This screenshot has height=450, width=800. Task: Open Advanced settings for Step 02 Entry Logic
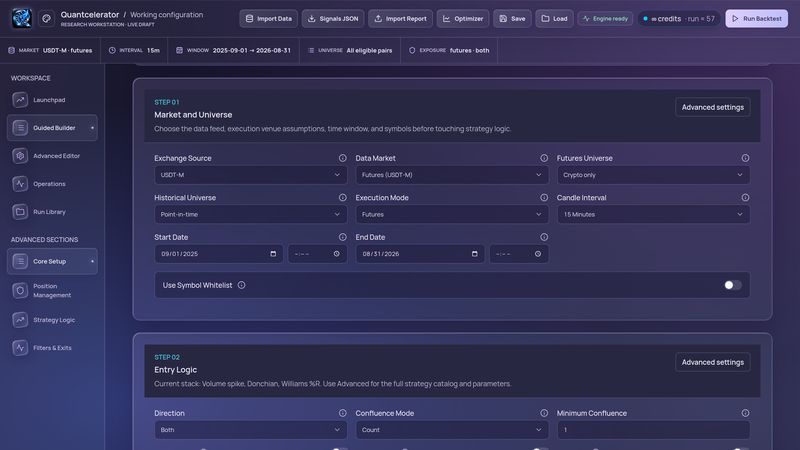pos(713,362)
